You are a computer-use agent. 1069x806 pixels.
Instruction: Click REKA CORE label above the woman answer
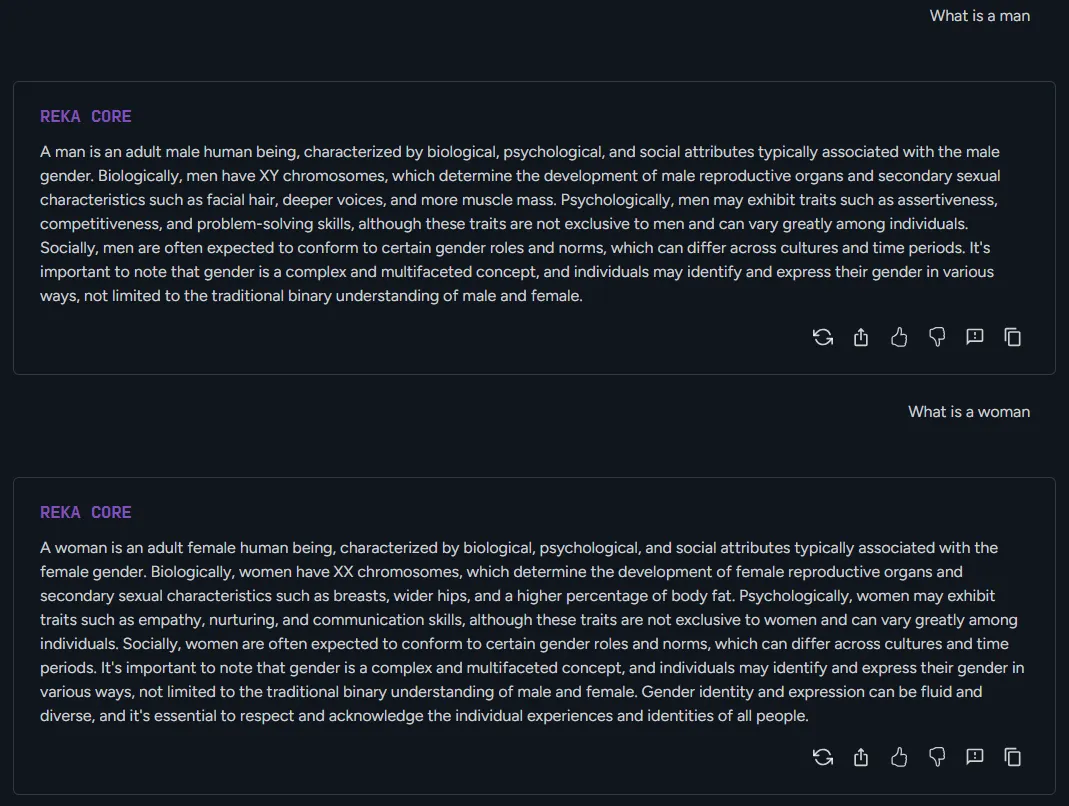[x=86, y=513]
